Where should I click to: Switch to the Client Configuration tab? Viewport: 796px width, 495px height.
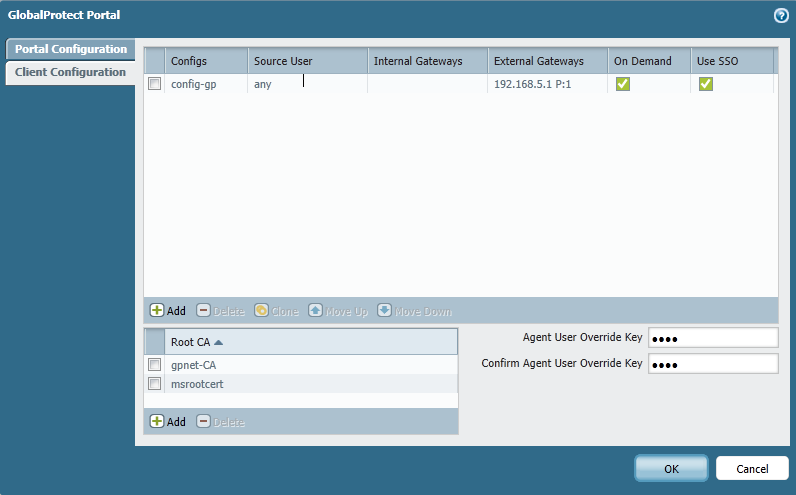click(x=71, y=72)
